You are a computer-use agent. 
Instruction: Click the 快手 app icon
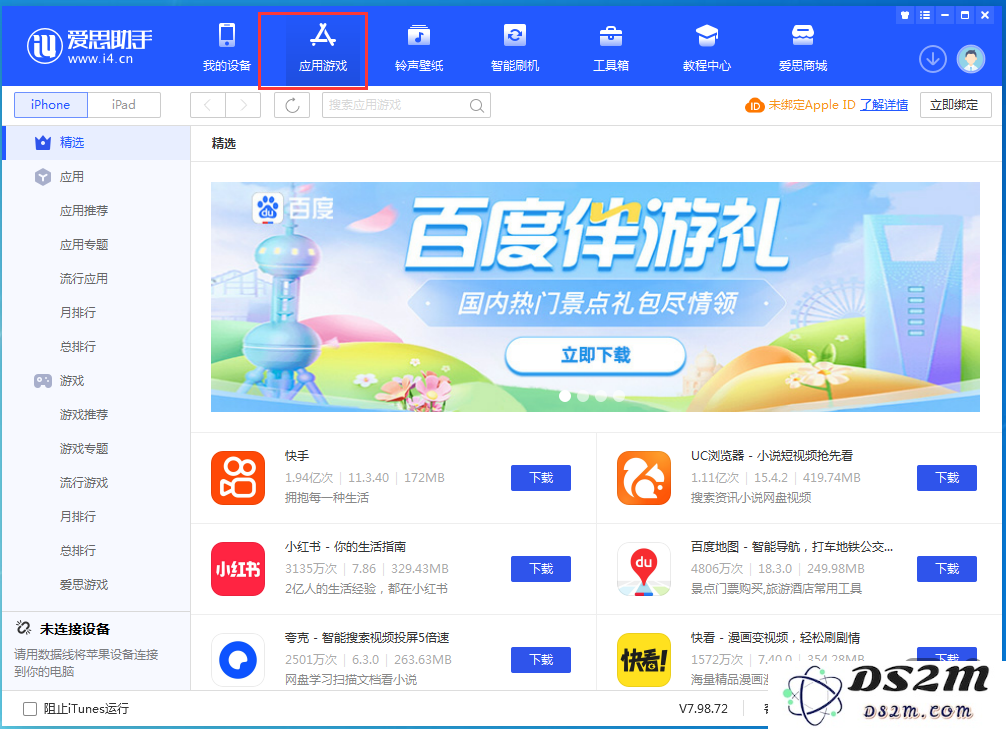coord(238,478)
